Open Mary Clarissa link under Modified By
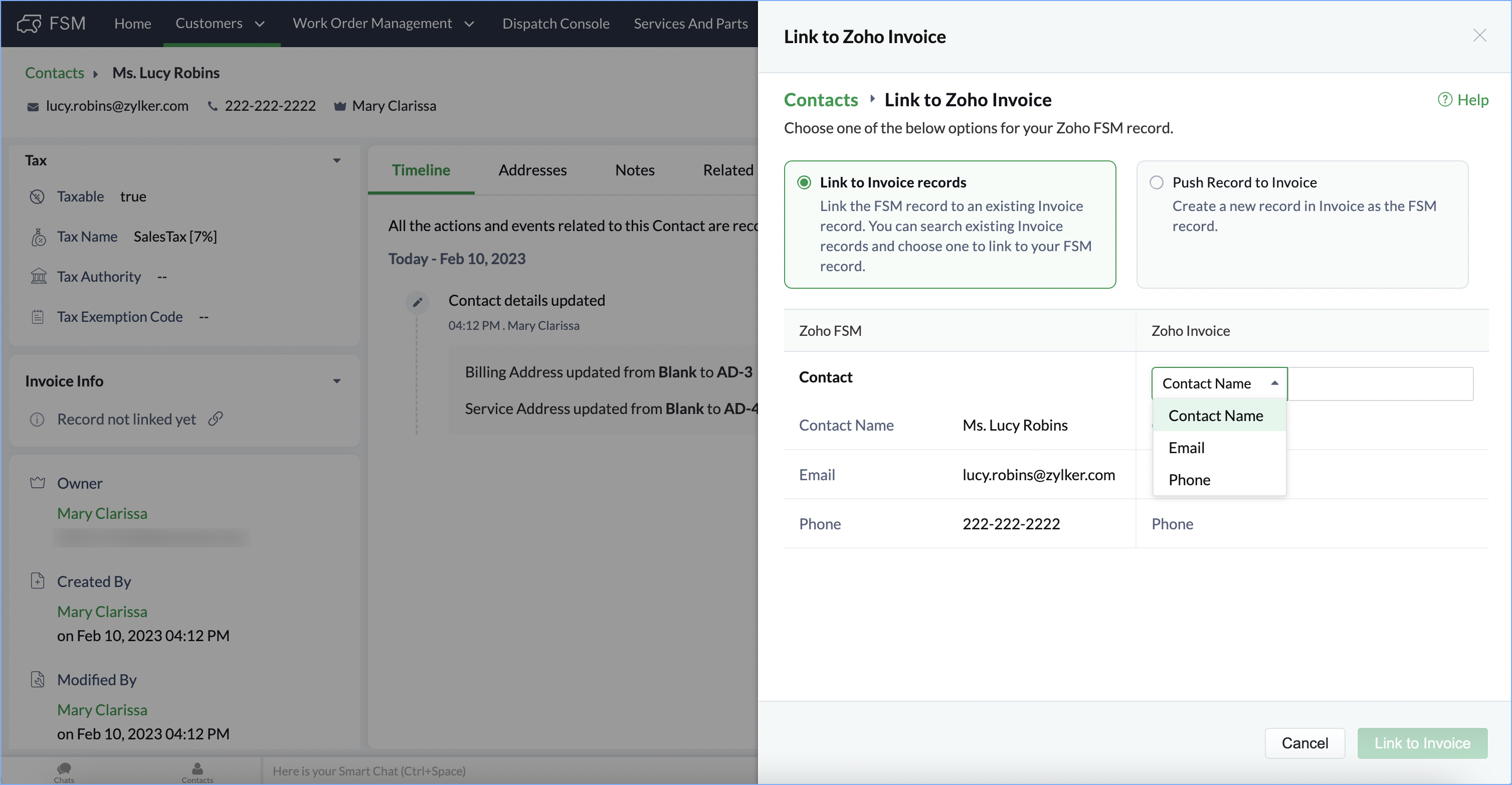The image size is (1512, 785). pos(102,710)
